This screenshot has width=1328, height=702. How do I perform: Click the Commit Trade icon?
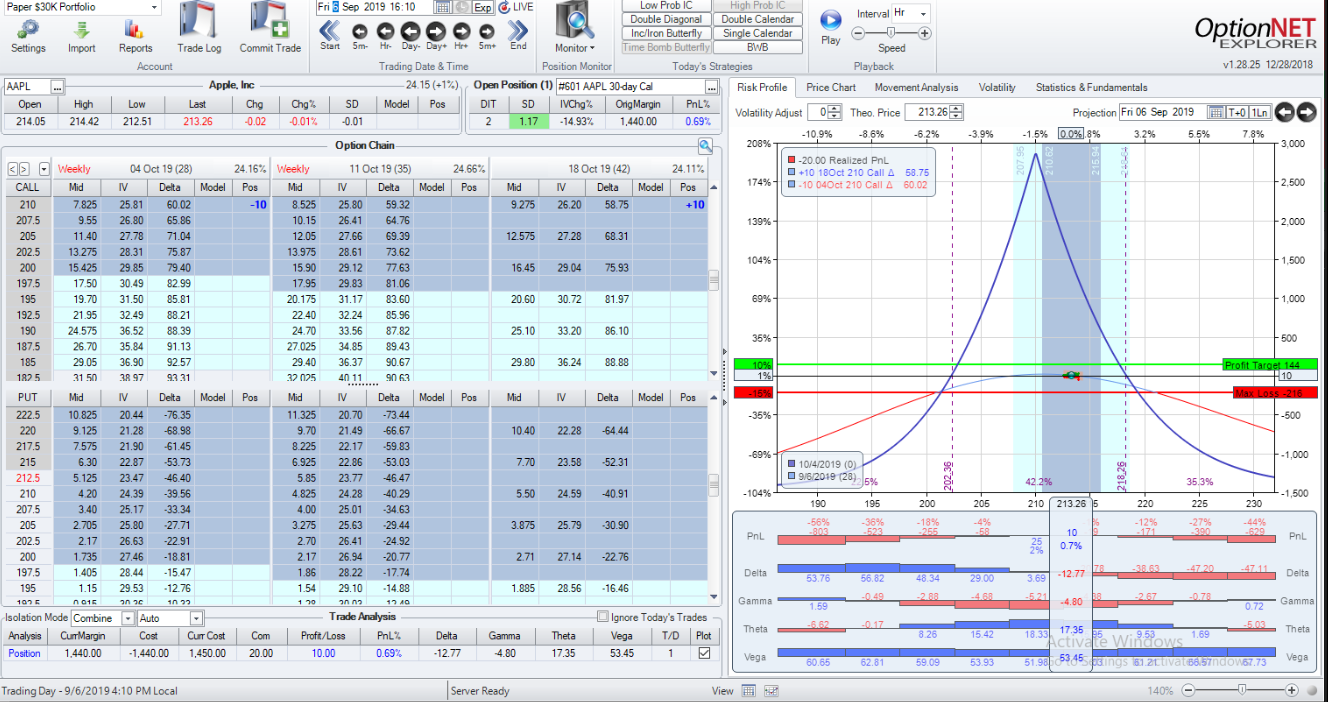(270, 27)
